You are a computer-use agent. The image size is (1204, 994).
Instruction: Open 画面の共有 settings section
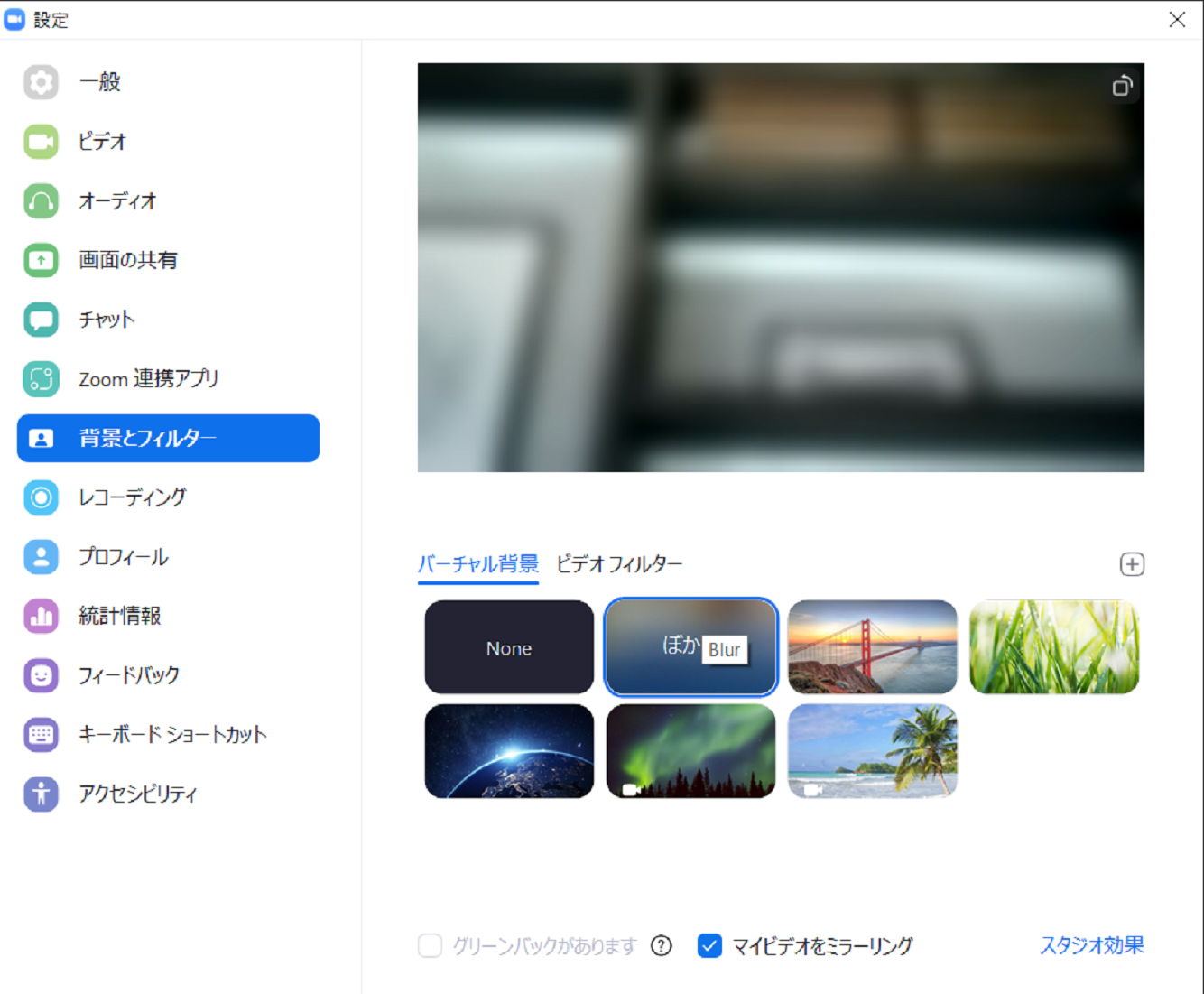[x=168, y=260]
